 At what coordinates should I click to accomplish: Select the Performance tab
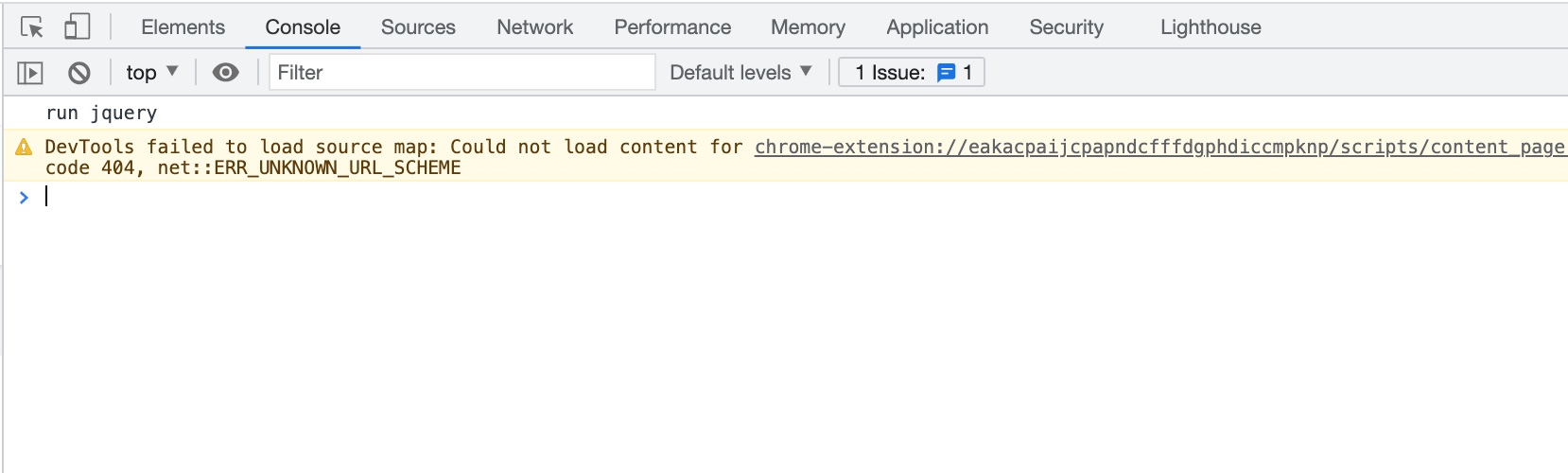(672, 27)
